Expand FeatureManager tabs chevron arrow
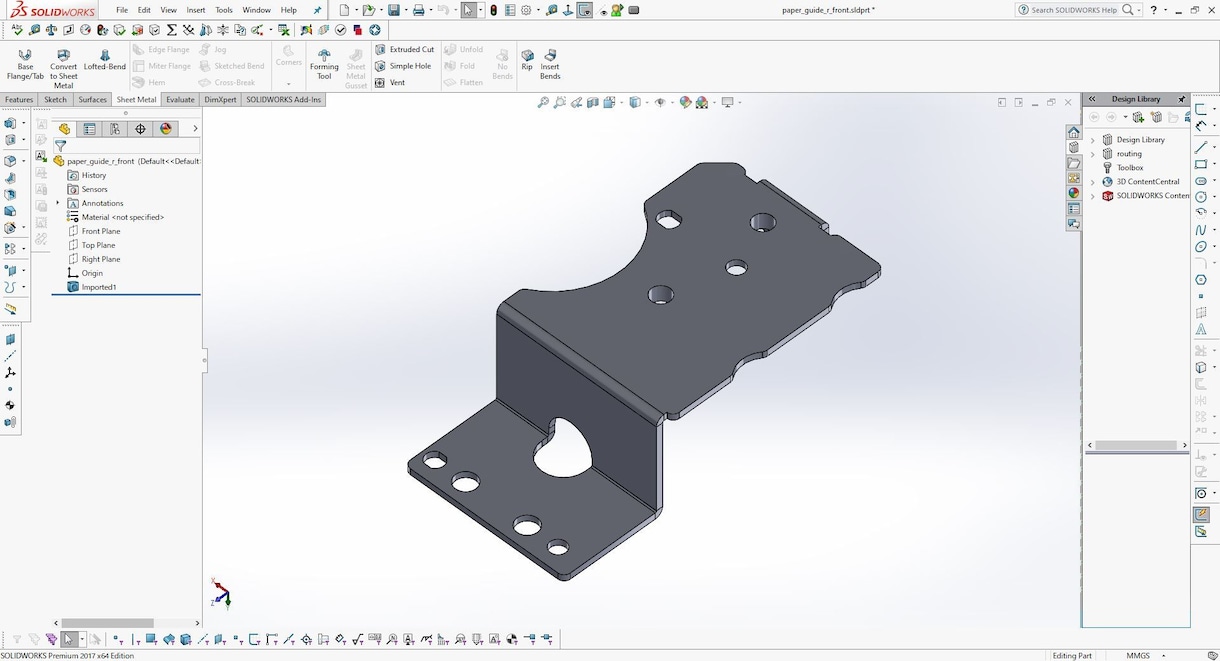 pos(195,129)
